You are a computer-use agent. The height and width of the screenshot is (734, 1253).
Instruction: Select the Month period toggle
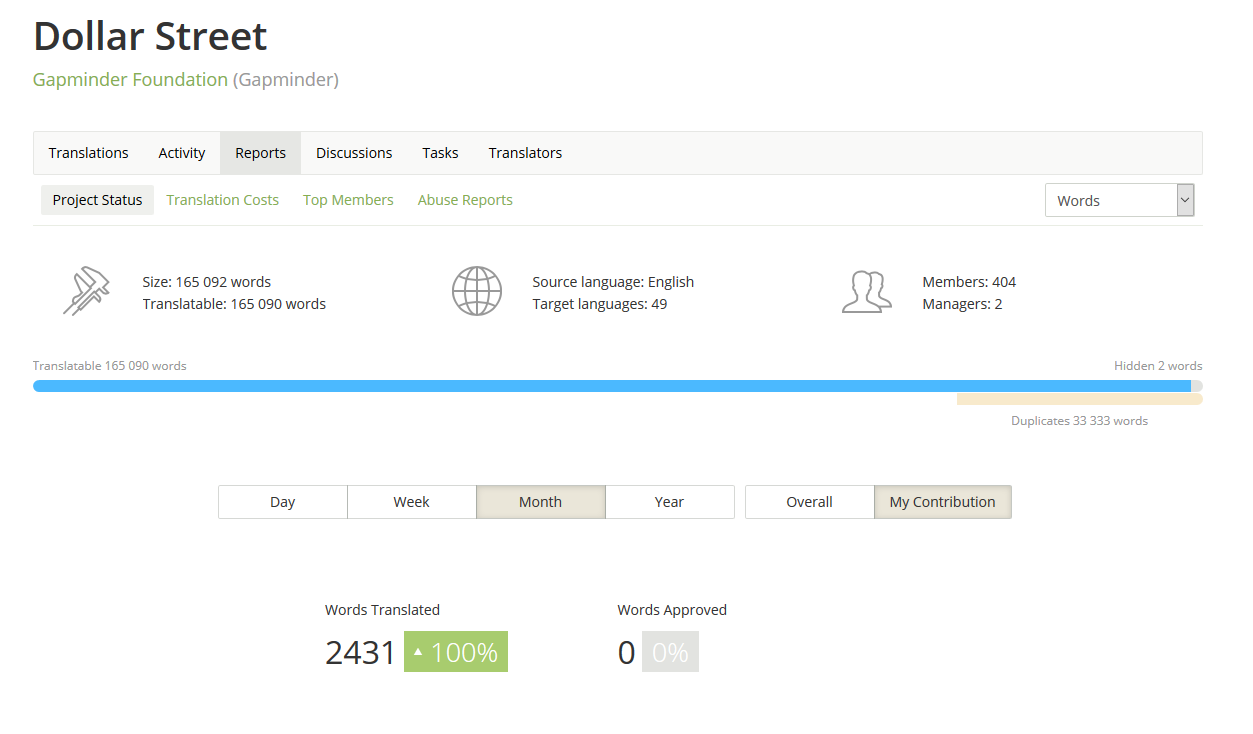pyautogui.click(x=540, y=502)
